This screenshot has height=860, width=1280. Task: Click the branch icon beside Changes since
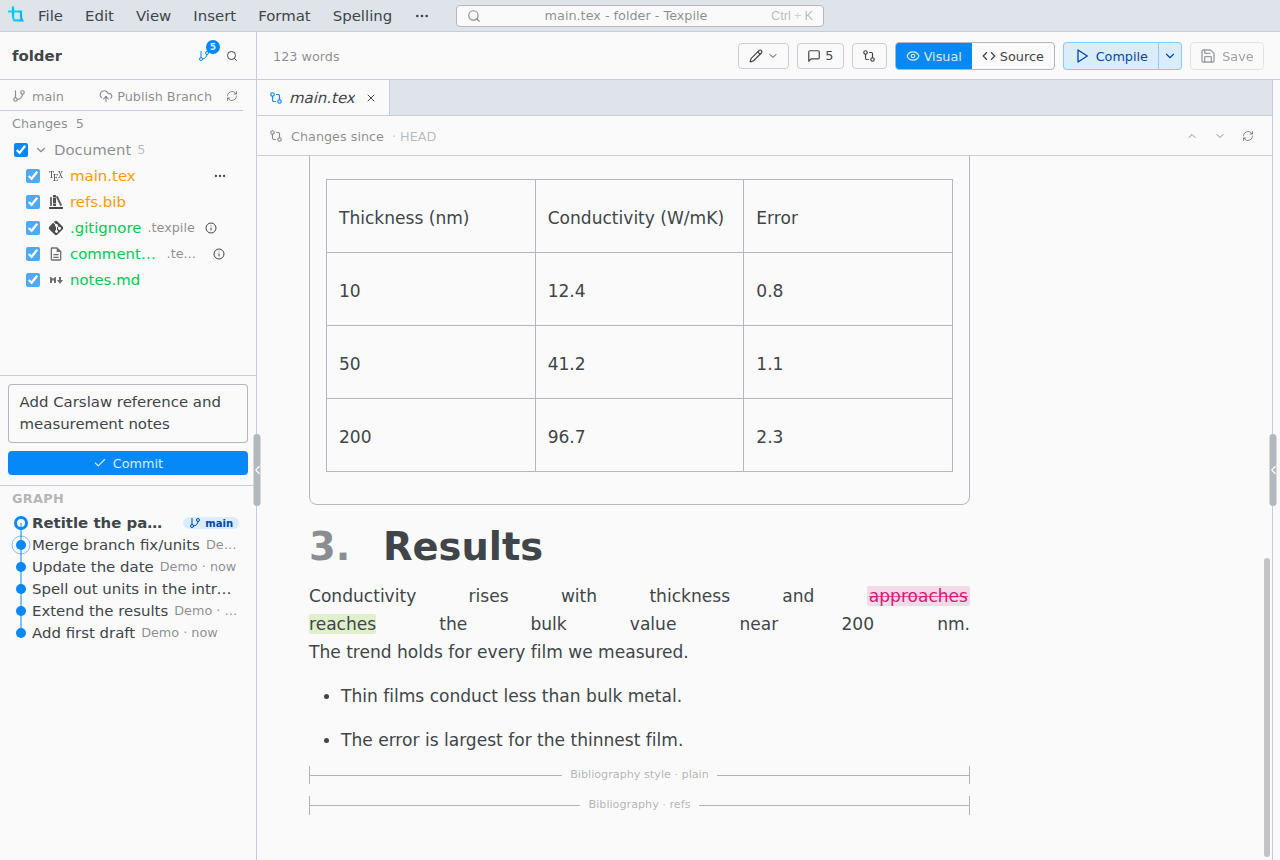(277, 136)
